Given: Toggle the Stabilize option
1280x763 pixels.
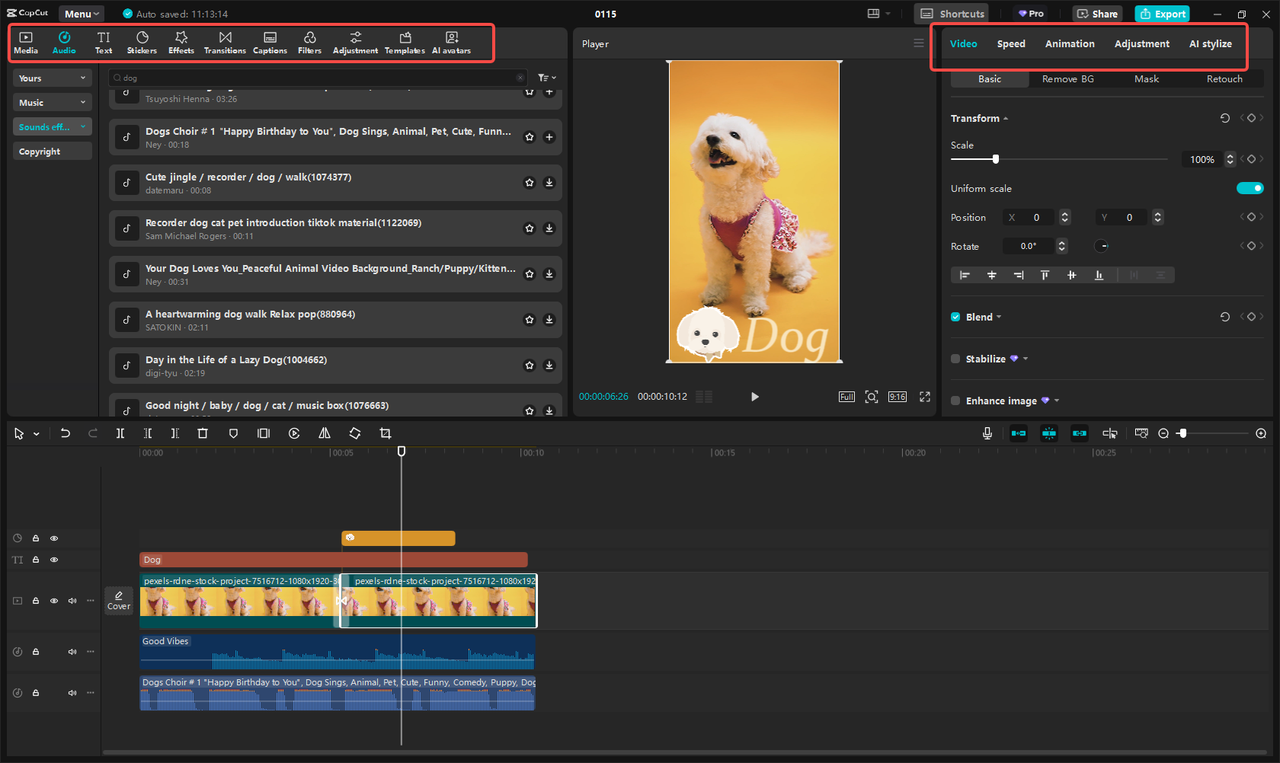Looking at the screenshot, I should (x=955, y=358).
